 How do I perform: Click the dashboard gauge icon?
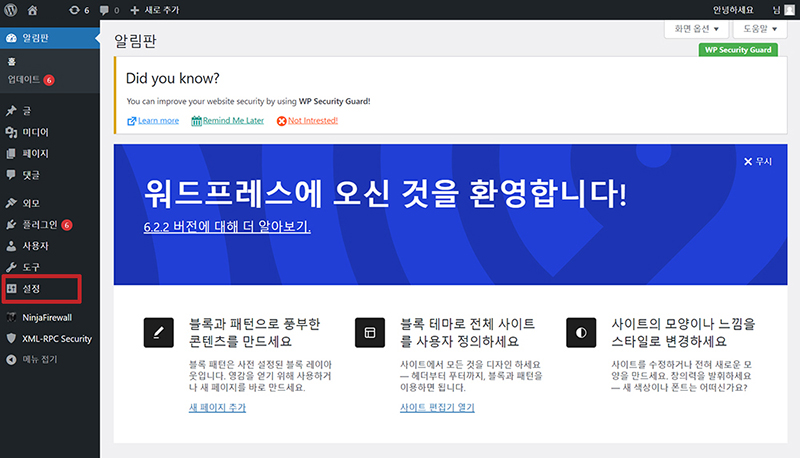[11, 38]
